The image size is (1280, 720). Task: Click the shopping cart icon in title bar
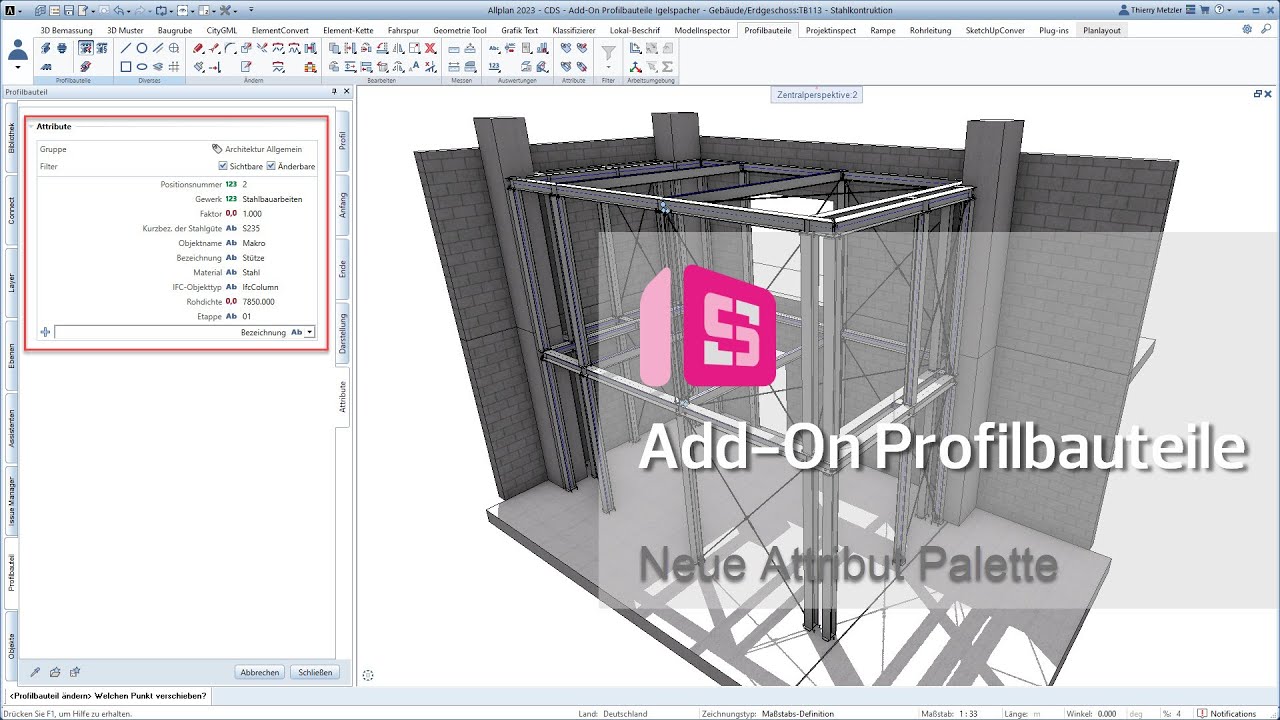click(1204, 10)
